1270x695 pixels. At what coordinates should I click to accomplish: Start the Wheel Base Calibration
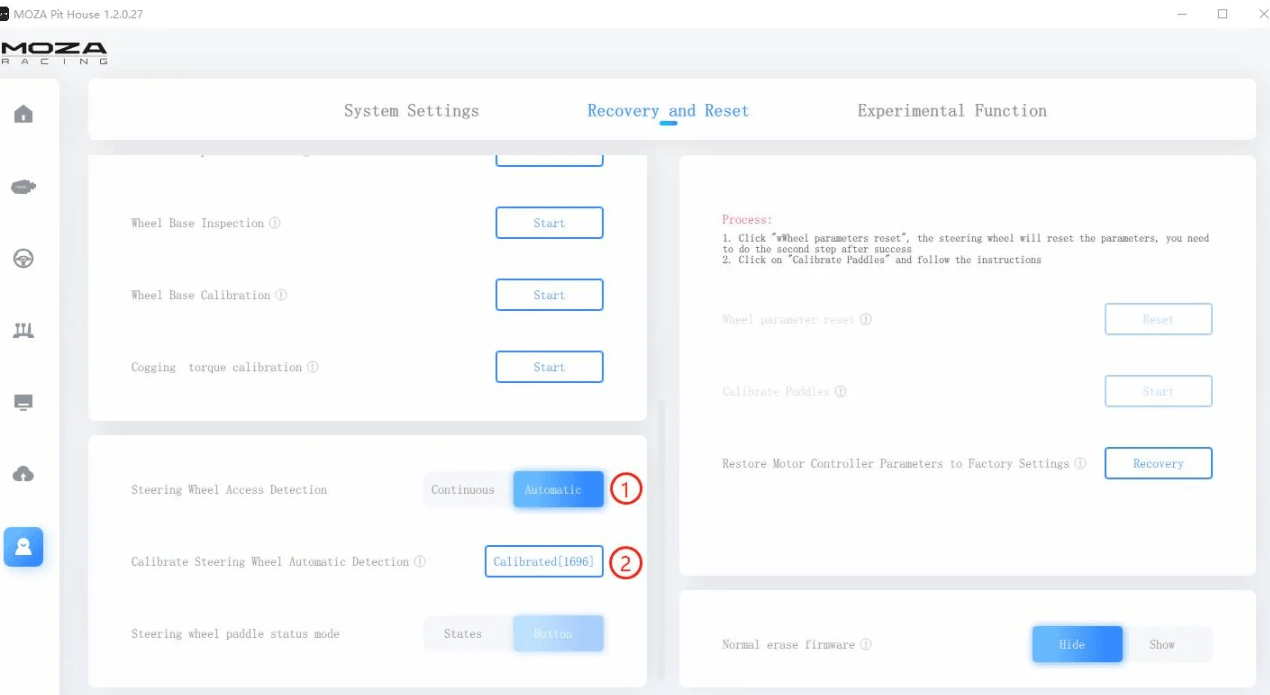(x=549, y=295)
